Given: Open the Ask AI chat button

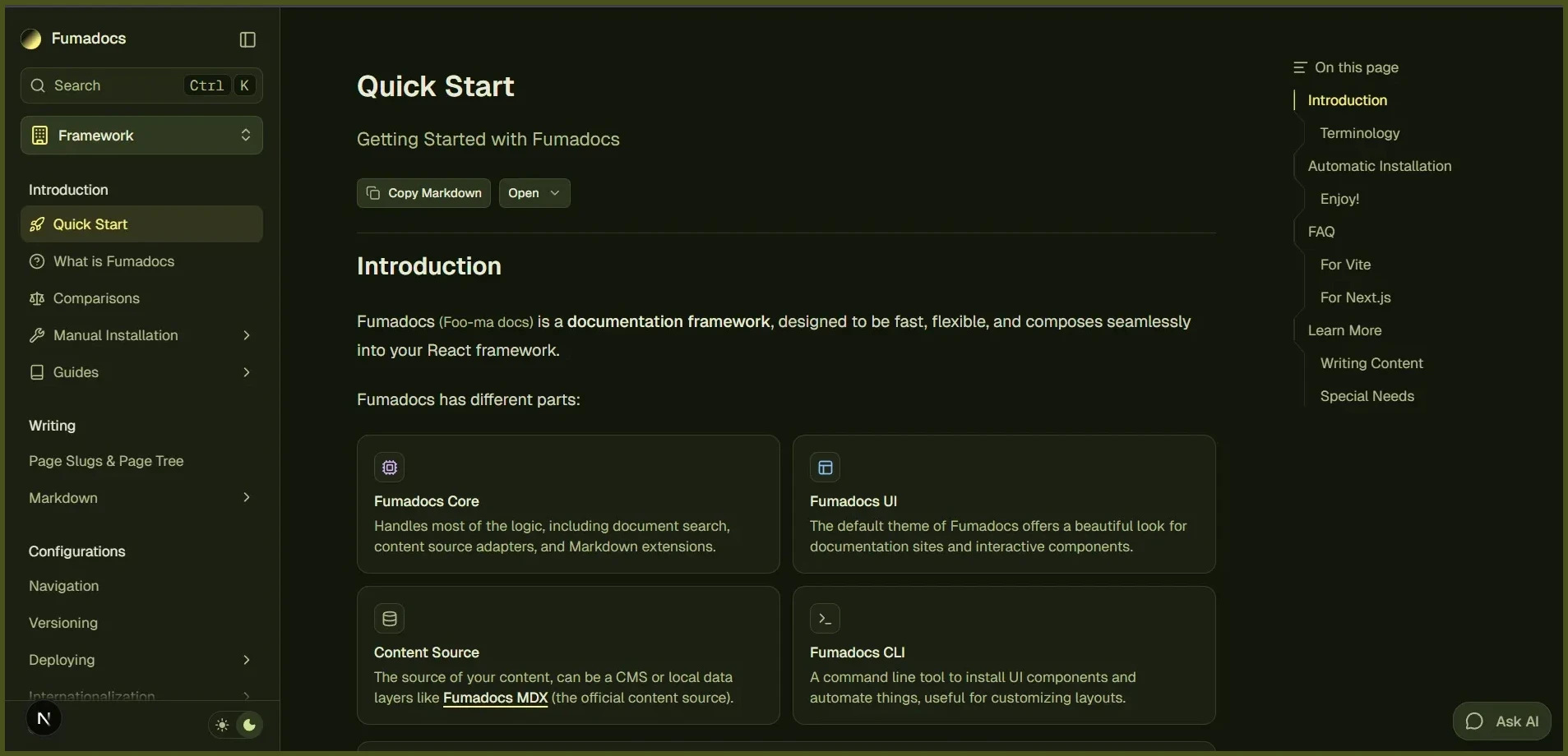Looking at the screenshot, I should 1501,721.
